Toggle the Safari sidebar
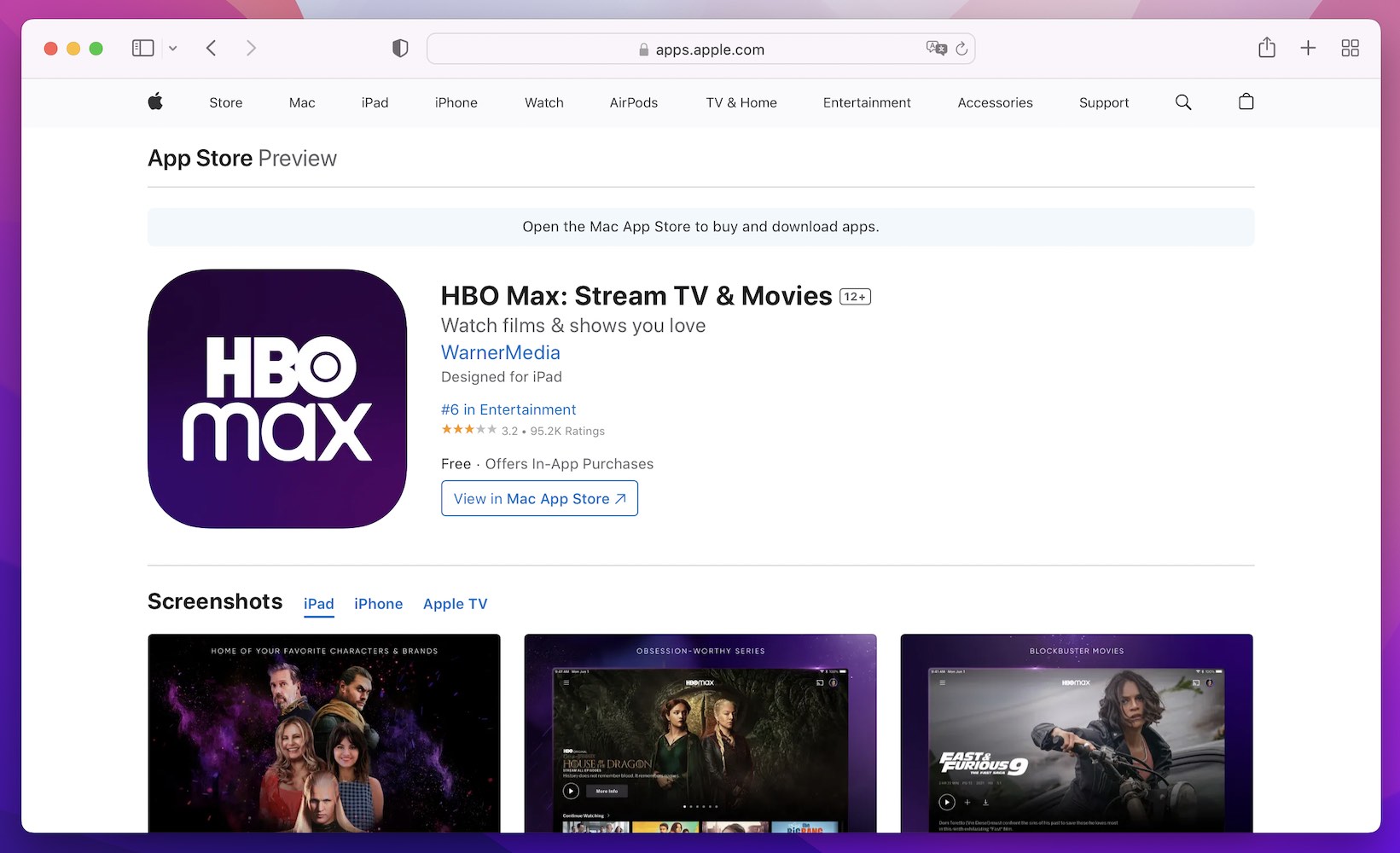The height and width of the screenshot is (853, 1400). point(142,49)
